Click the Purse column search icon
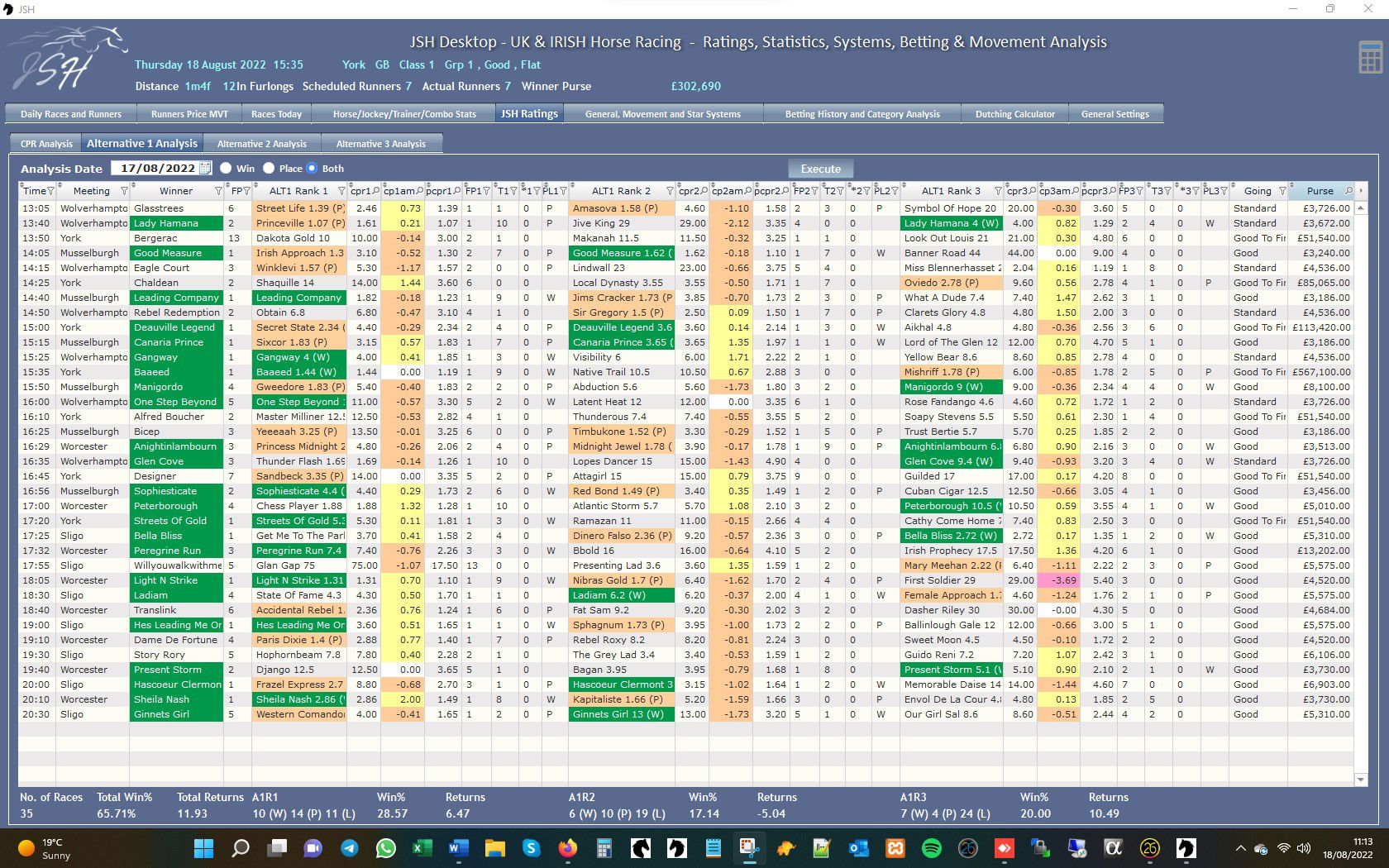 pos(1348,191)
